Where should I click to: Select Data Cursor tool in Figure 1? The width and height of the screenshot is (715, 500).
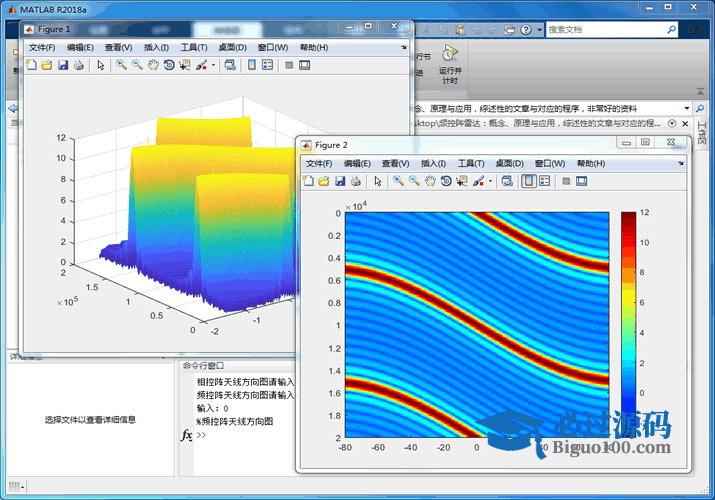tap(184, 65)
